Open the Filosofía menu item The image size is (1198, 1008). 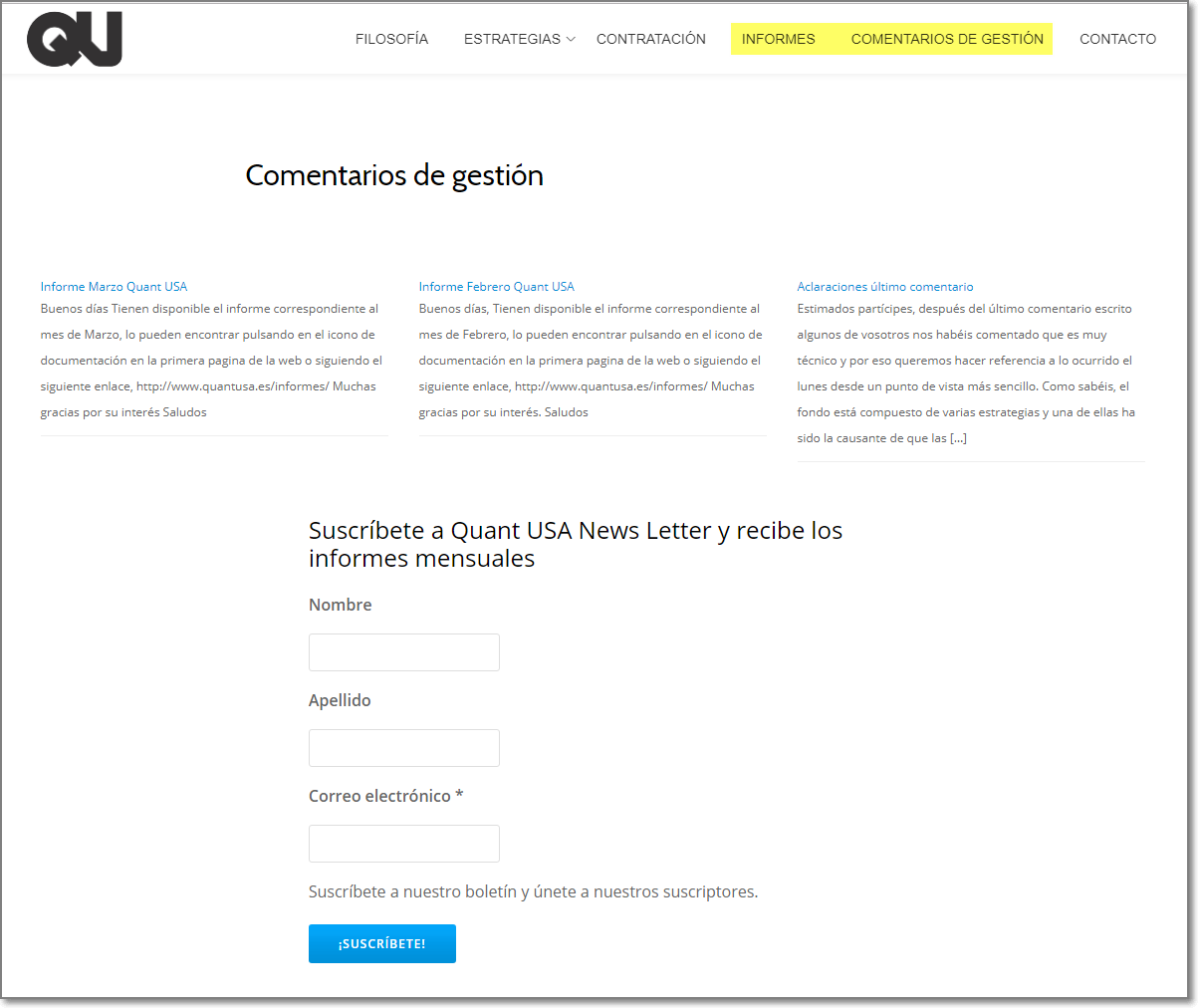391,39
